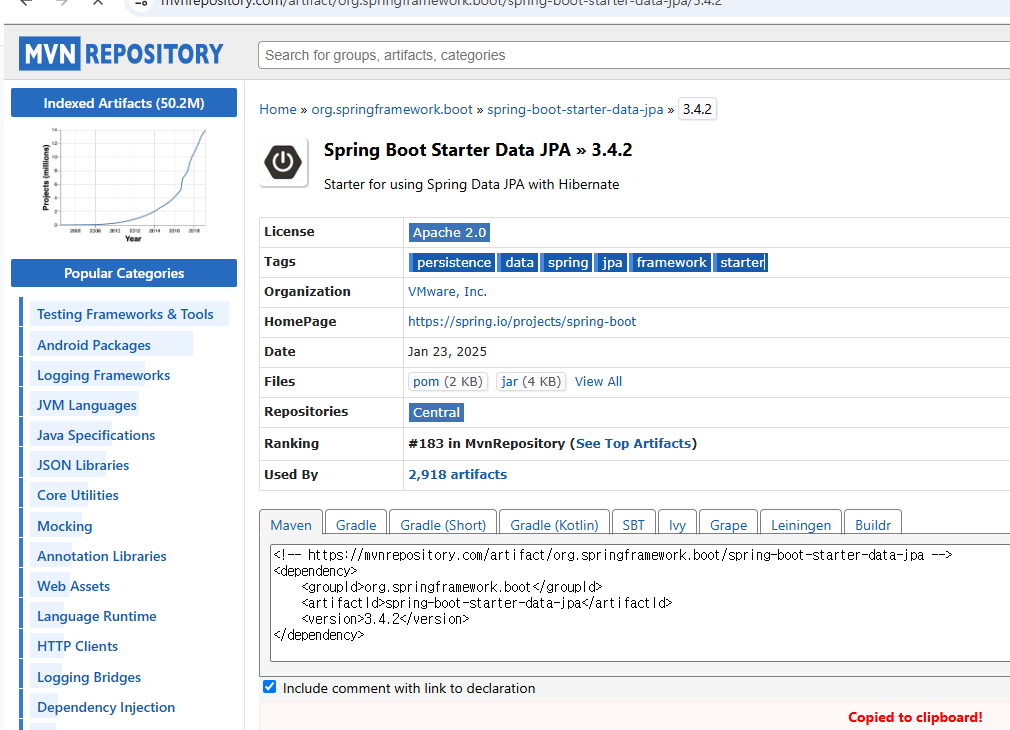Open the VMware, Inc. organization link
This screenshot has height=730, width=1010.
click(447, 292)
